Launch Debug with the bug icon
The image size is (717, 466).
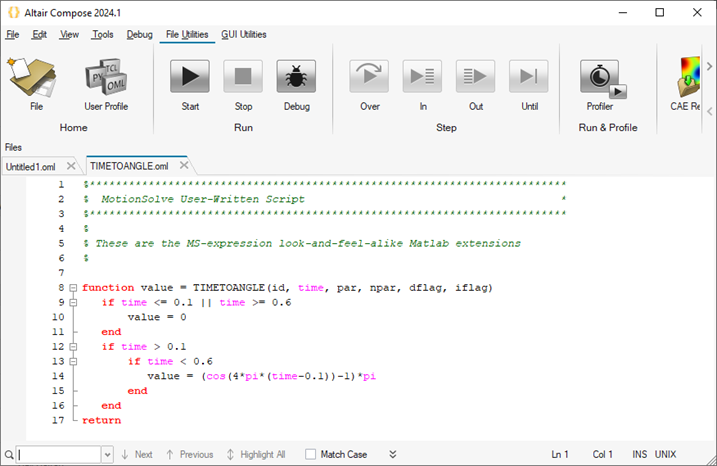(296, 85)
